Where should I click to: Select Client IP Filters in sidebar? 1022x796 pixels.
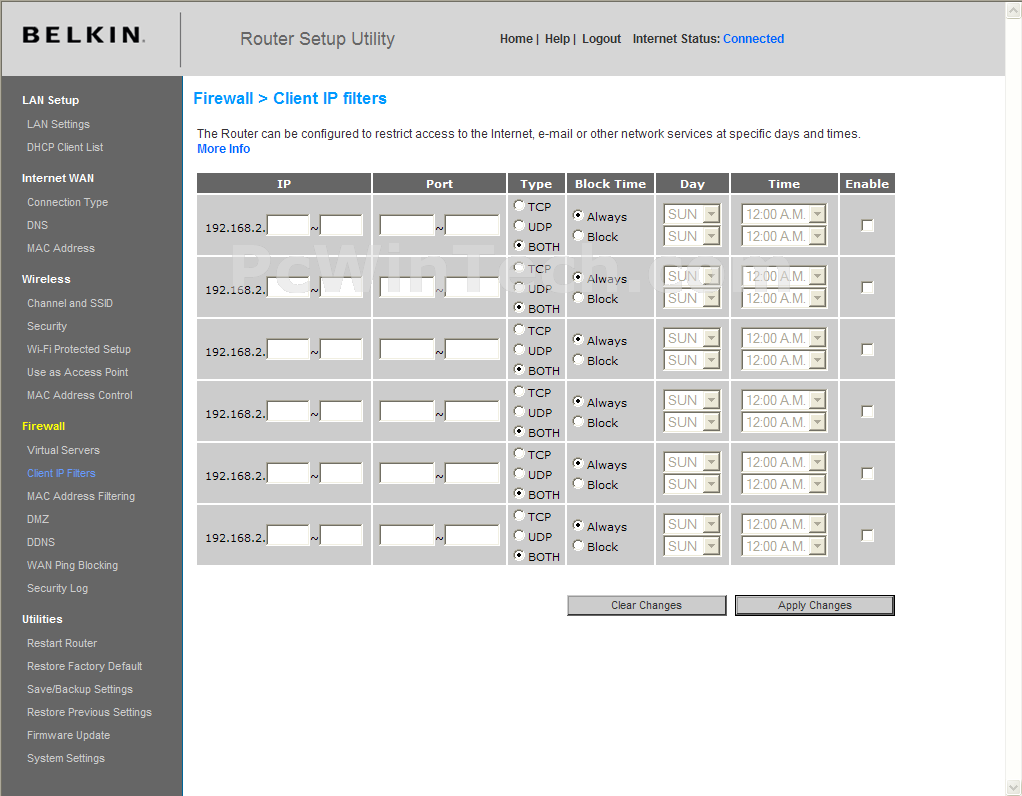point(61,473)
